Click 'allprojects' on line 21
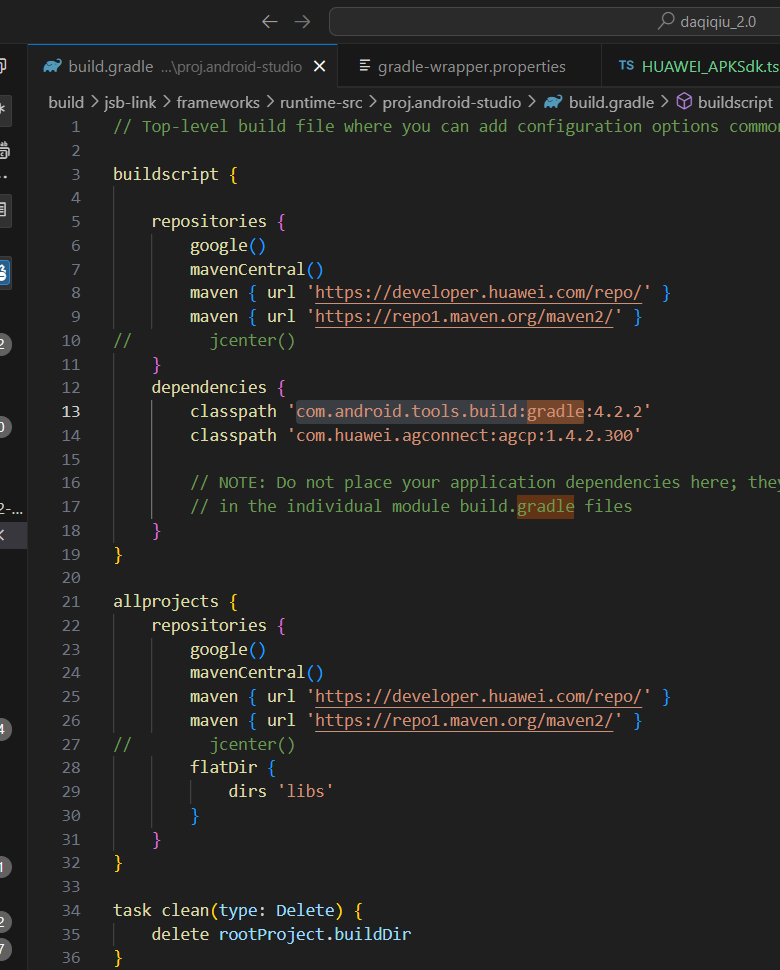 pyautogui.click(x=166, y=601)
